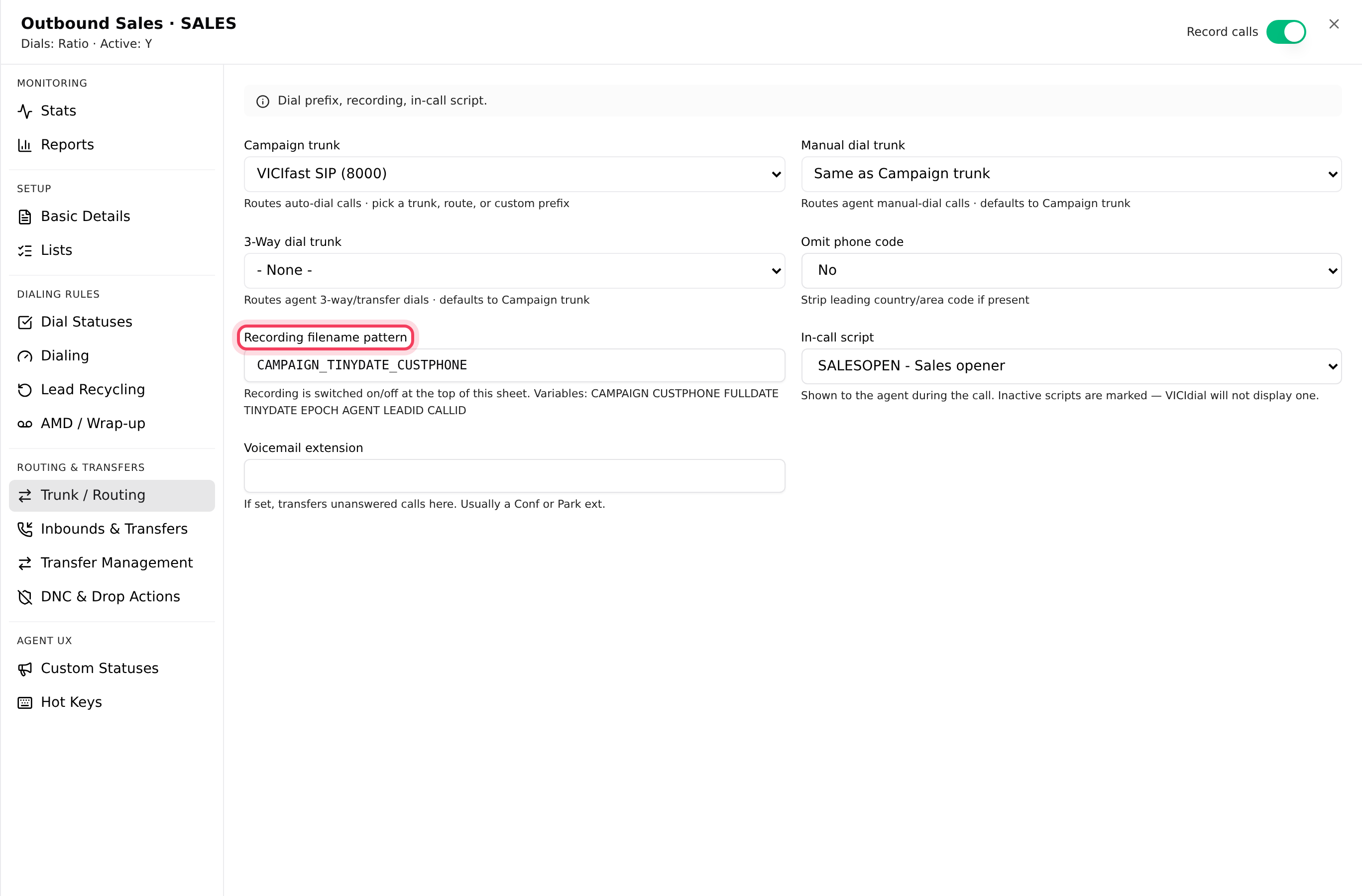Click the Basic Details document icon

(24, 217)
